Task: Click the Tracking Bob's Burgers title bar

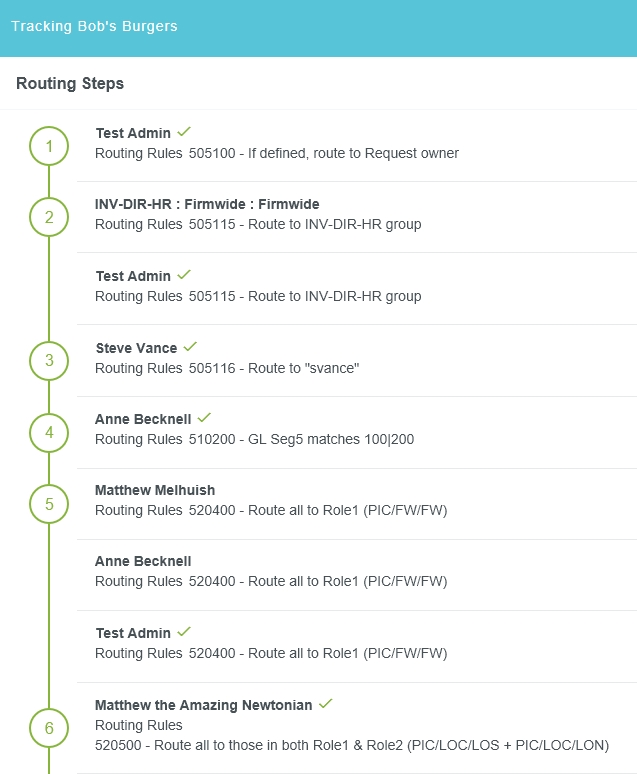Action: coord(94,27)
